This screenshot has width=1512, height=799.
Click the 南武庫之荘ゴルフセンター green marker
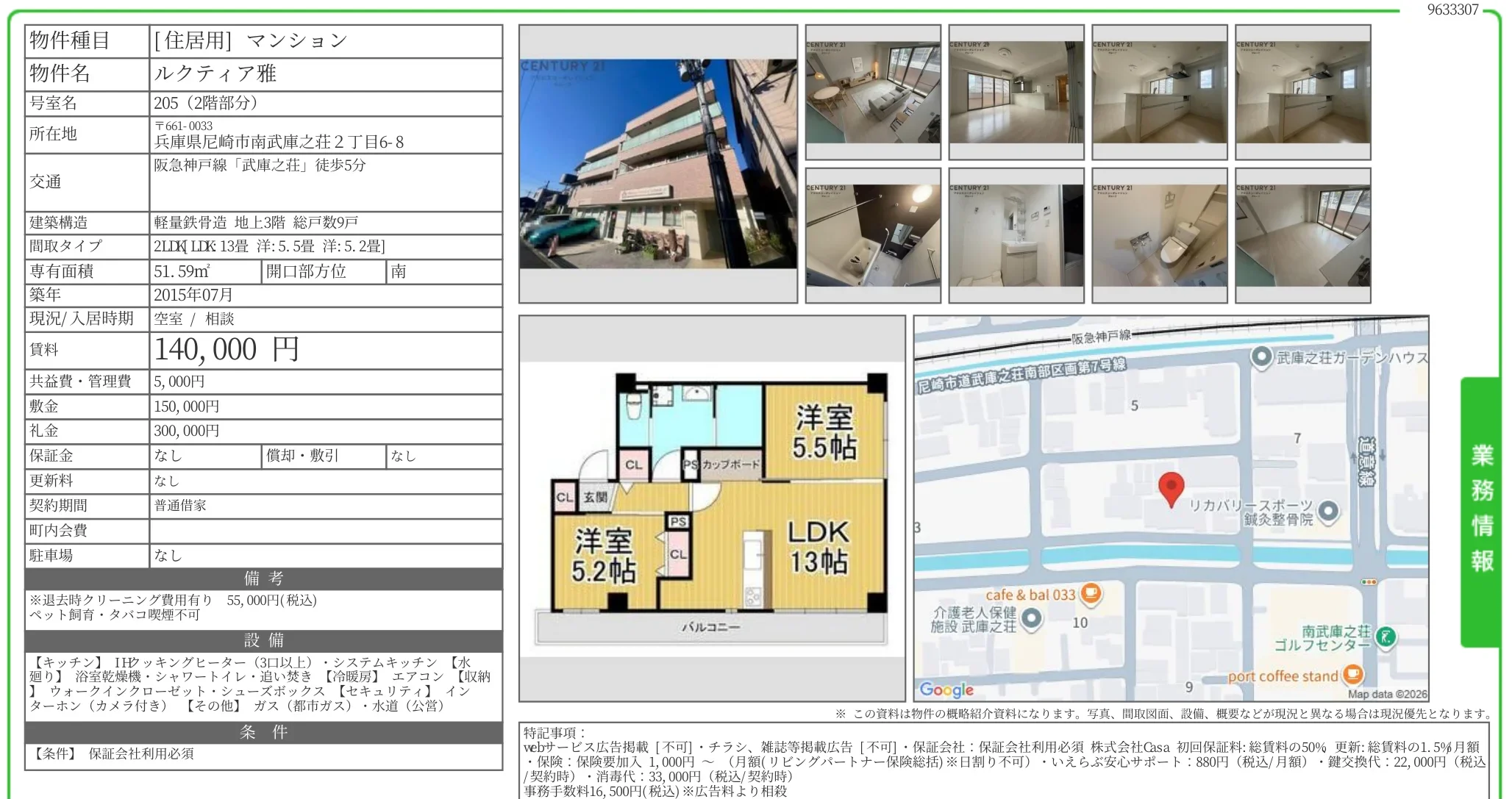[x=1386, y=637]
